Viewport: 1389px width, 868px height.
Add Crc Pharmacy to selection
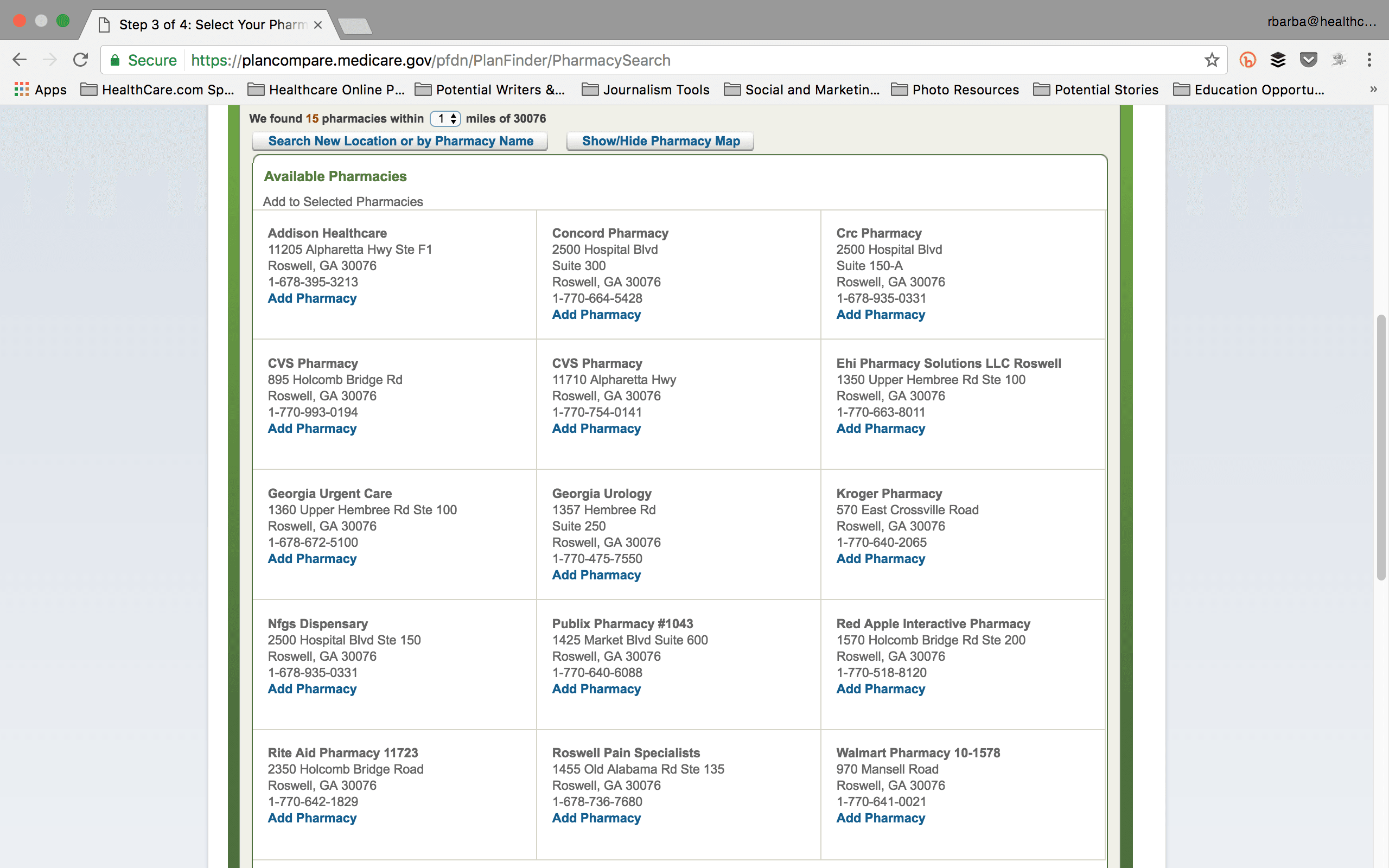(x=881, y=315)
